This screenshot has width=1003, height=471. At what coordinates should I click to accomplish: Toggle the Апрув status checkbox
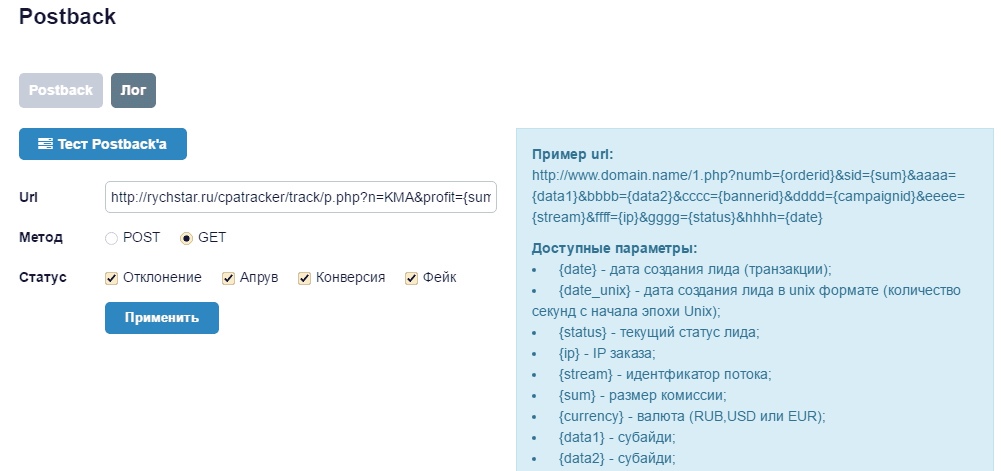[x=229, y=278]
